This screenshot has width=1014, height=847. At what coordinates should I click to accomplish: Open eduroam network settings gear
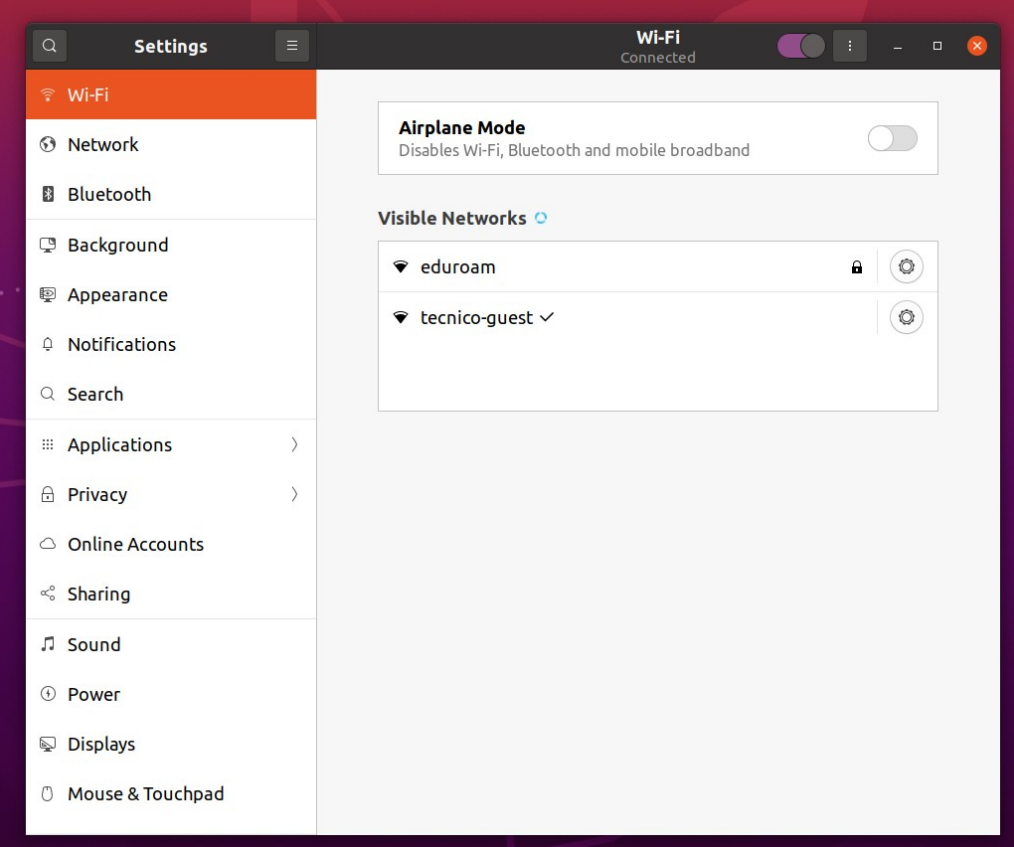(906, 266)
